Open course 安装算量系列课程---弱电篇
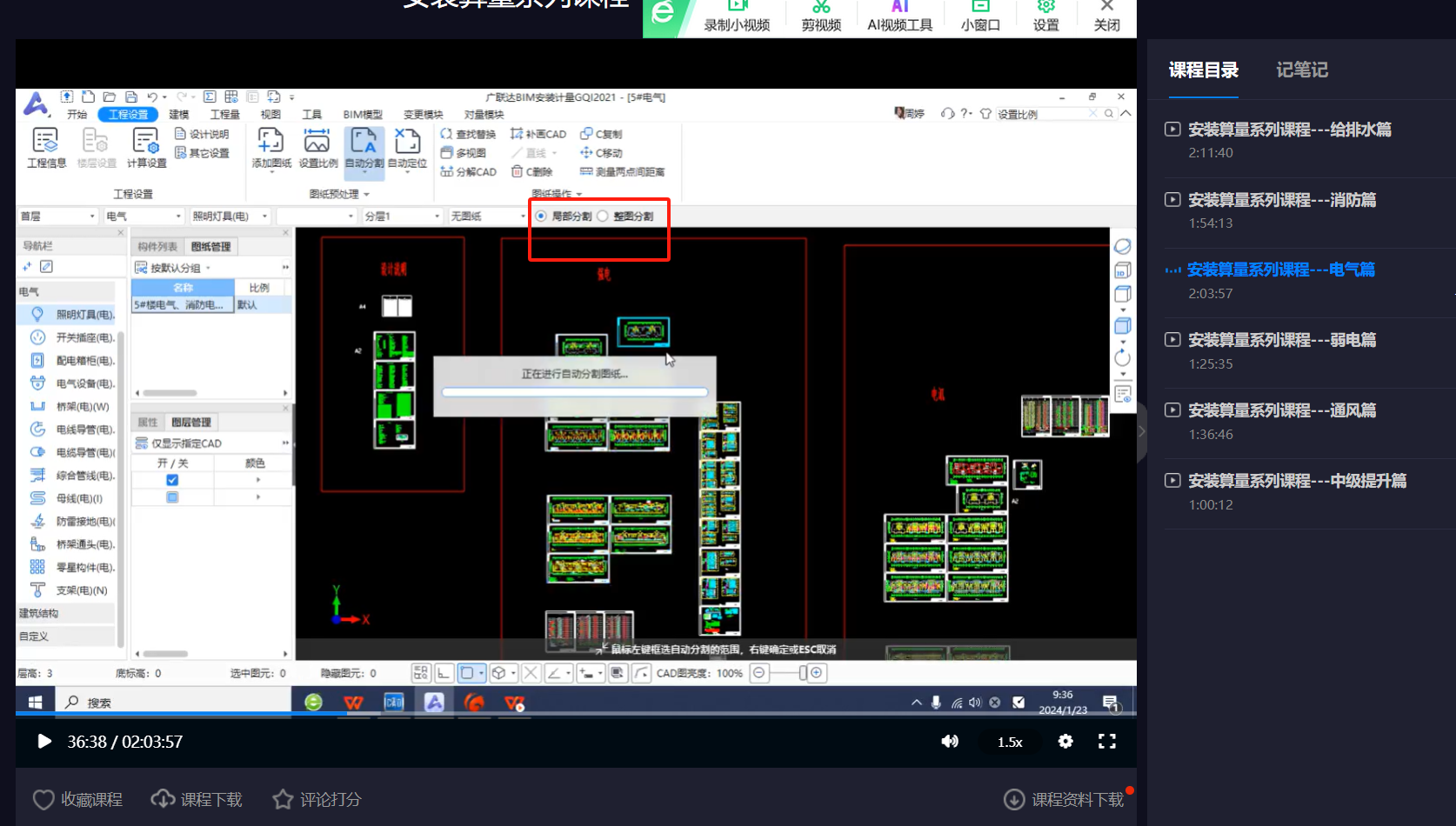This screenshot has height=826, width=1456. pos(1282,340)
